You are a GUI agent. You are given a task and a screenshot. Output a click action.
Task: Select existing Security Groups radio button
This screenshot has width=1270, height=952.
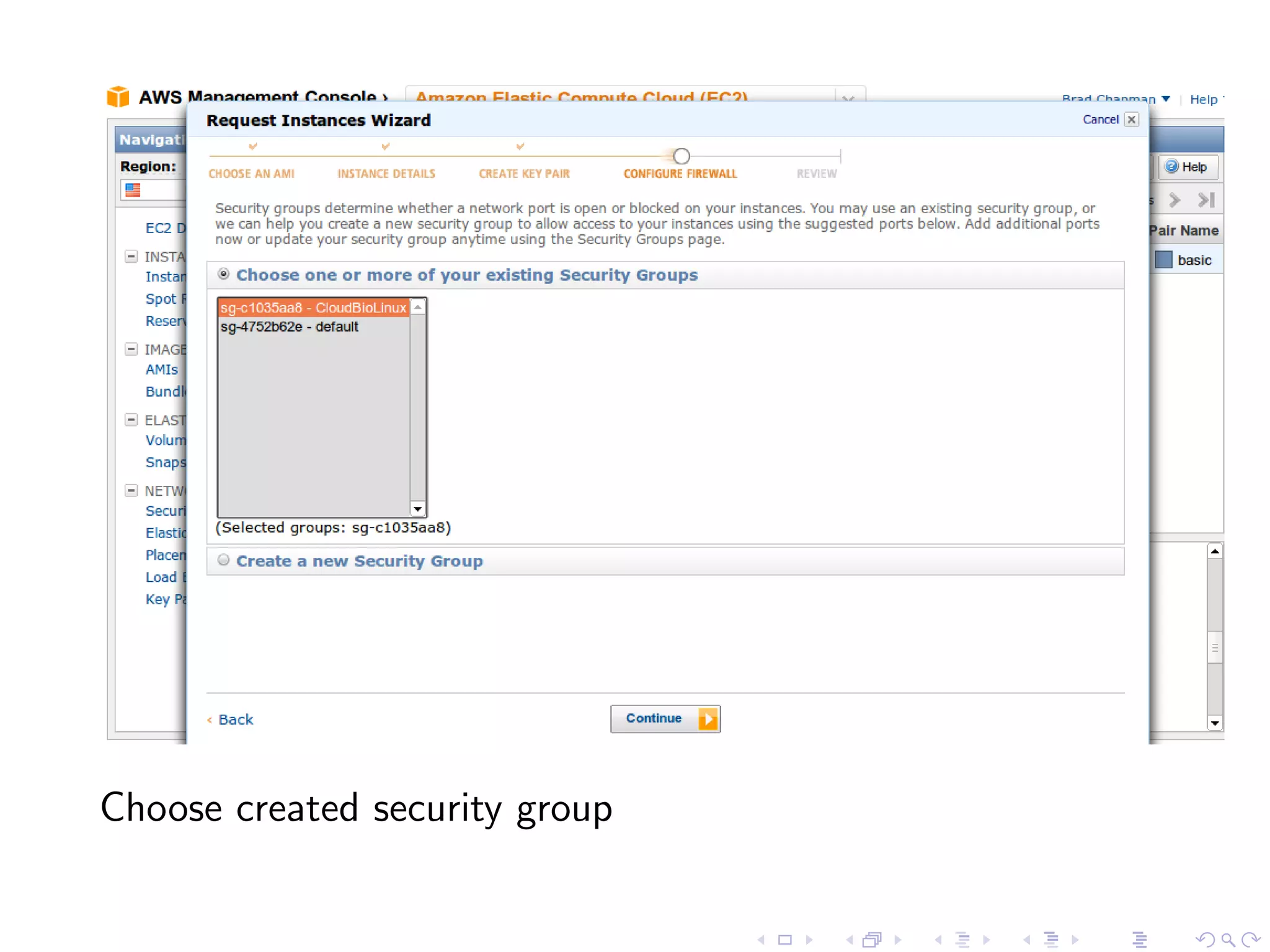[x=224, y=274]
